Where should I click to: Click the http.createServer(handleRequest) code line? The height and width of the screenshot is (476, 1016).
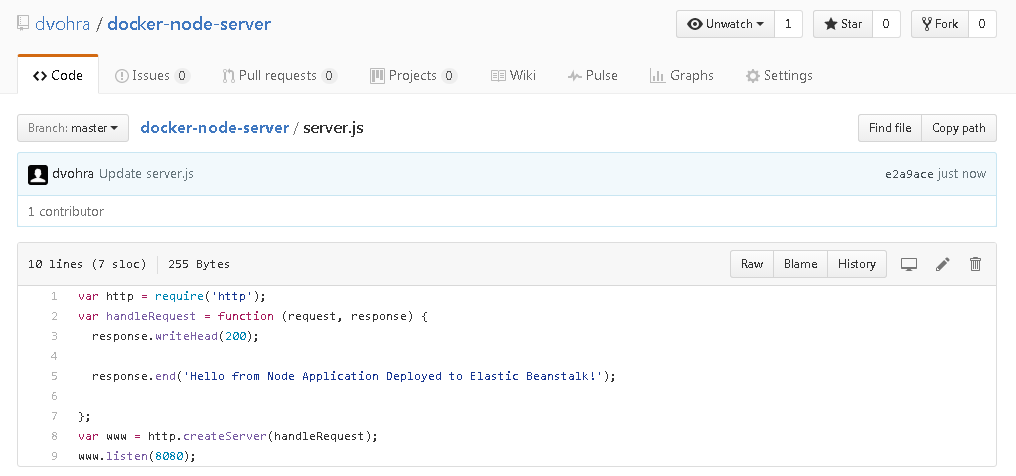pos(227,436)
